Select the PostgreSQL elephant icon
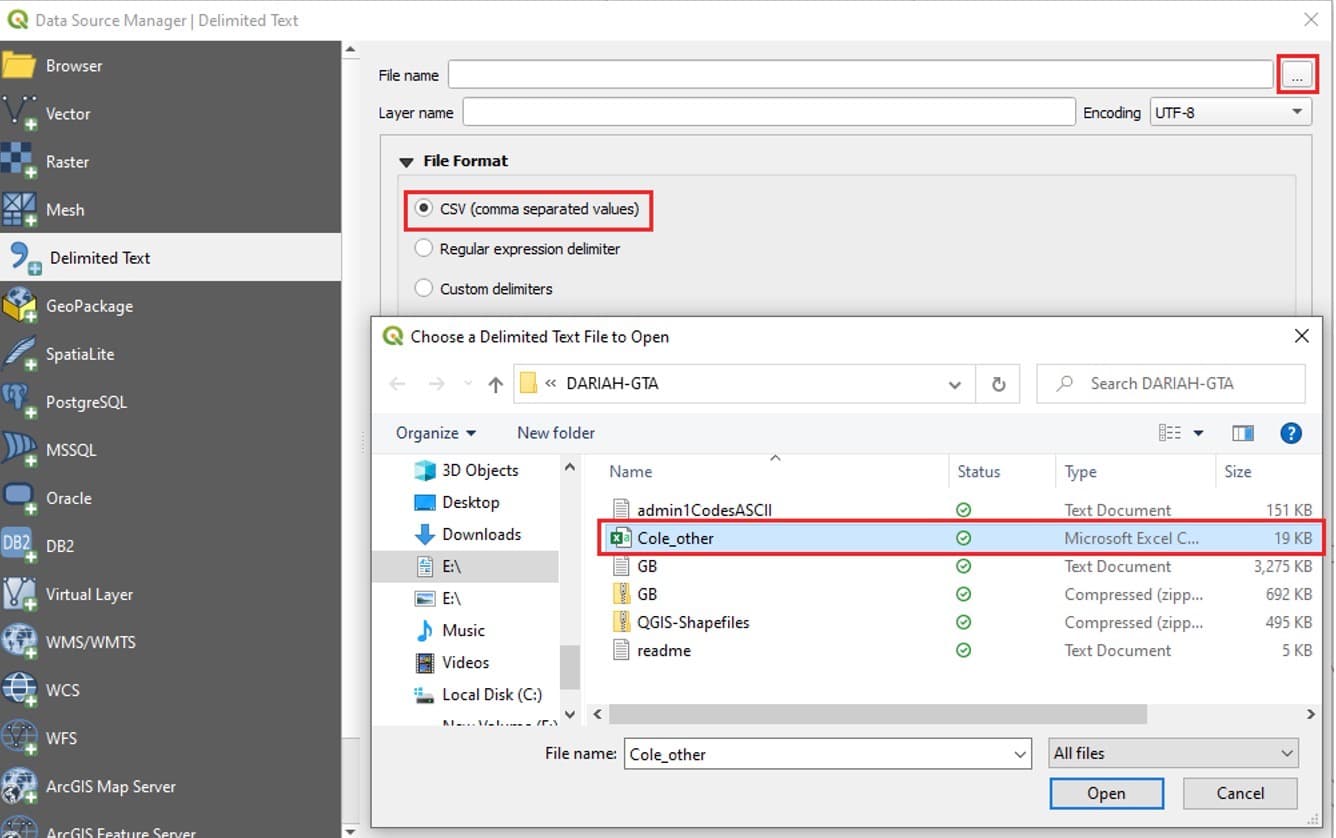Image resolution: width=1336 pixels, height=838 pixels. [19, 402]
